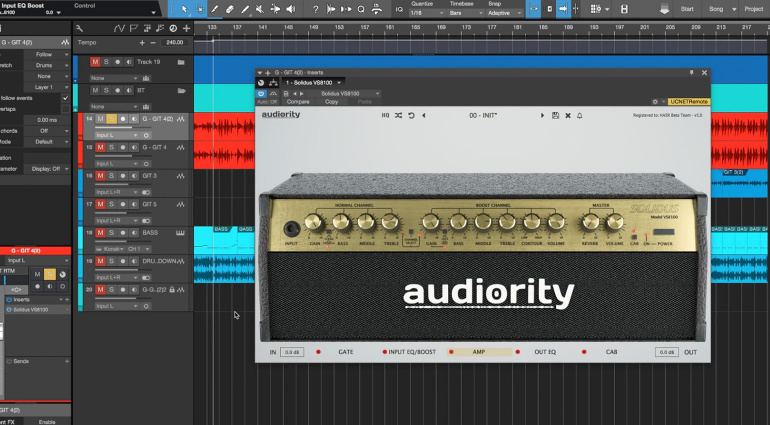Select the Arrow tool in toolbar

point(184,9)
